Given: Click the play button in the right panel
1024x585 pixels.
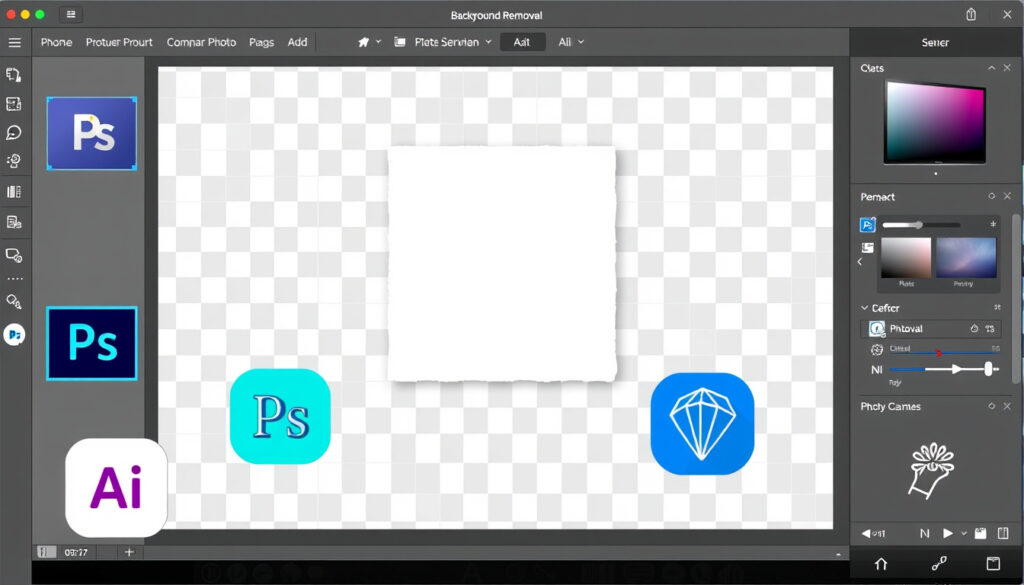Looking at the screenshot, I should (x=948, y=533).
